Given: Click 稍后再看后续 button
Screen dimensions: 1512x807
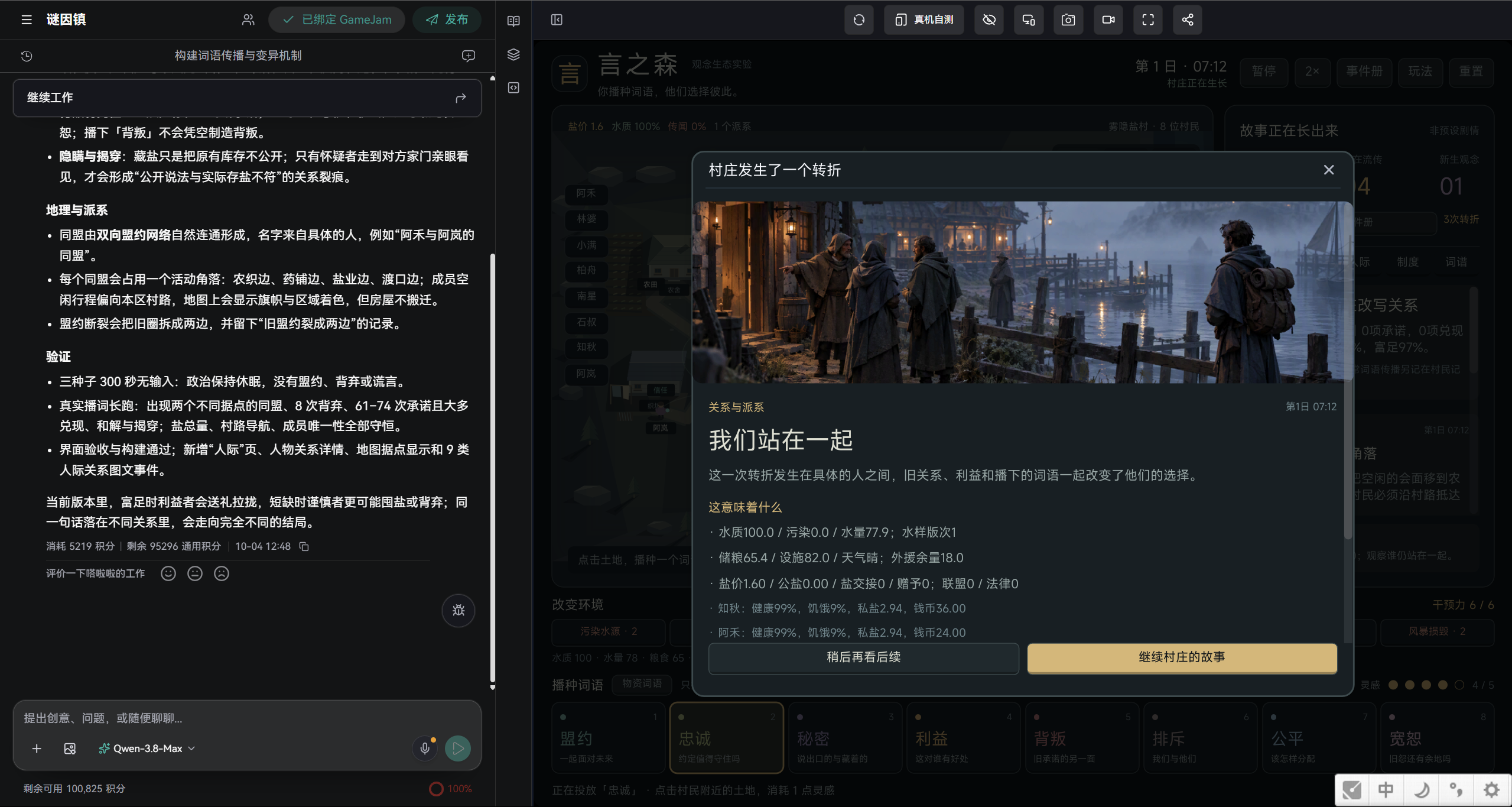Looking at the screenshot, I should click(x=863, y=657).
